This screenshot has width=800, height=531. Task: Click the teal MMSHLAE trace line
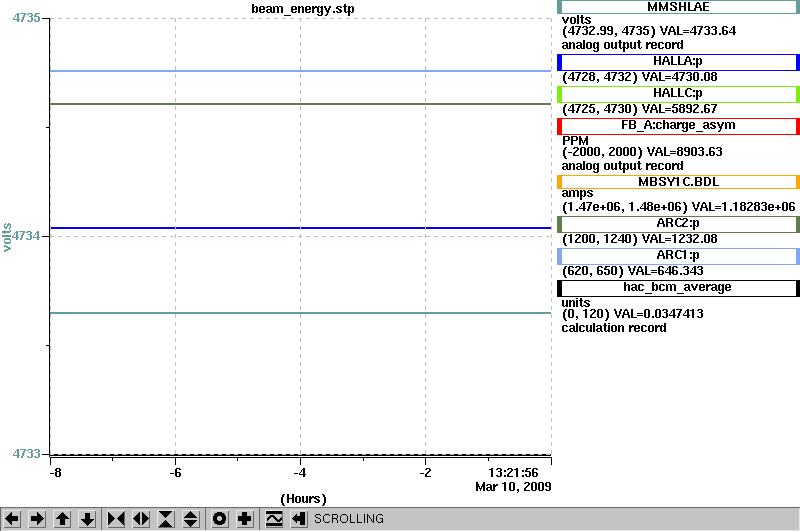click(300, 313)
